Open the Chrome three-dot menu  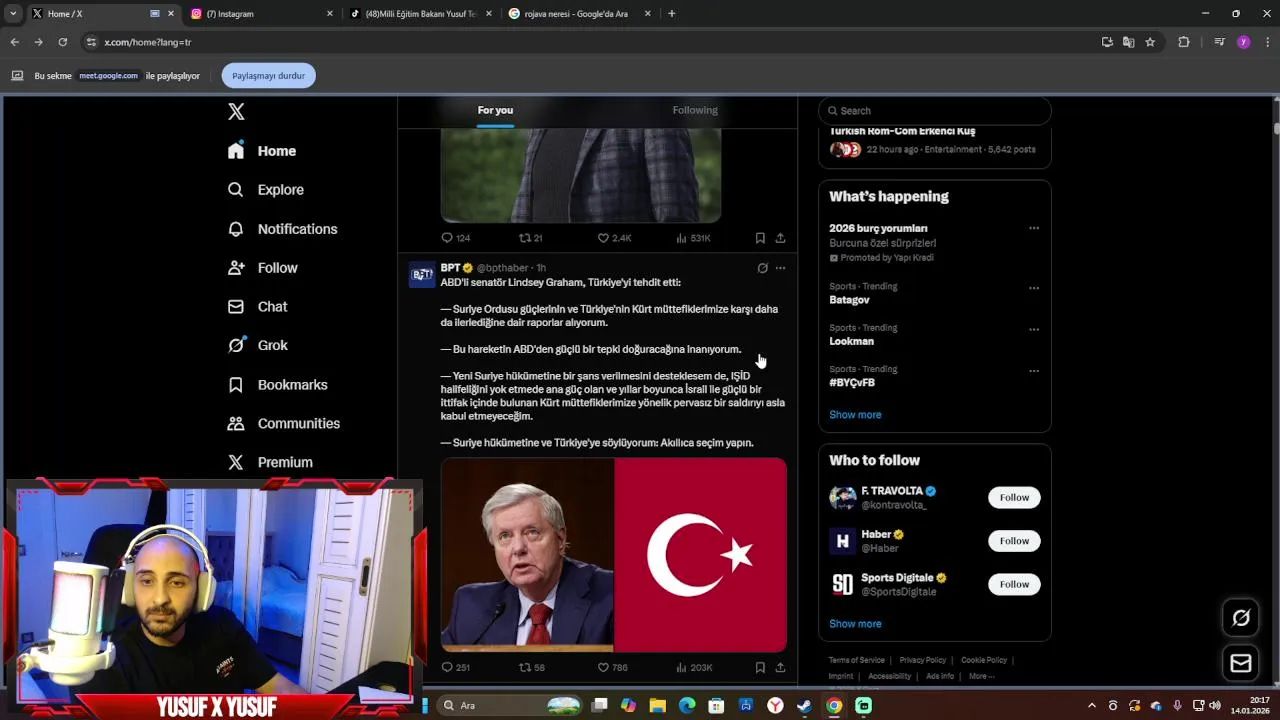[x=1268, y=42]
